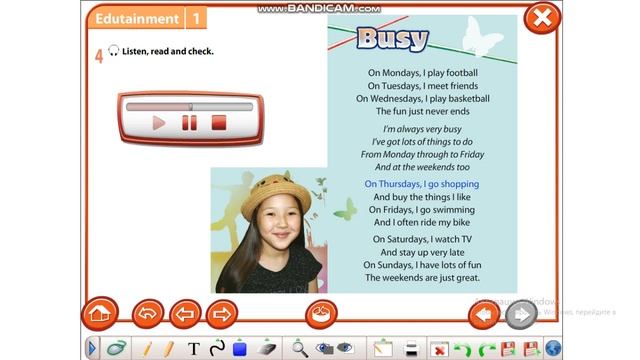Click lyric 'And at the weekends too'
Viewport: 640px width, 360px height.
(x=422, y=167)
